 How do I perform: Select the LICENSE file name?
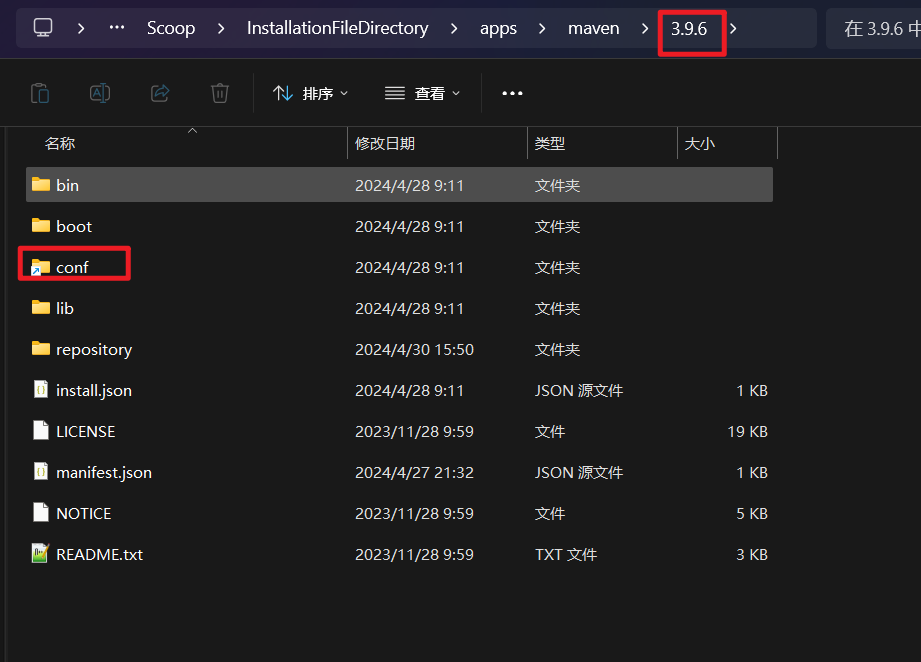[x=86, y=431]
